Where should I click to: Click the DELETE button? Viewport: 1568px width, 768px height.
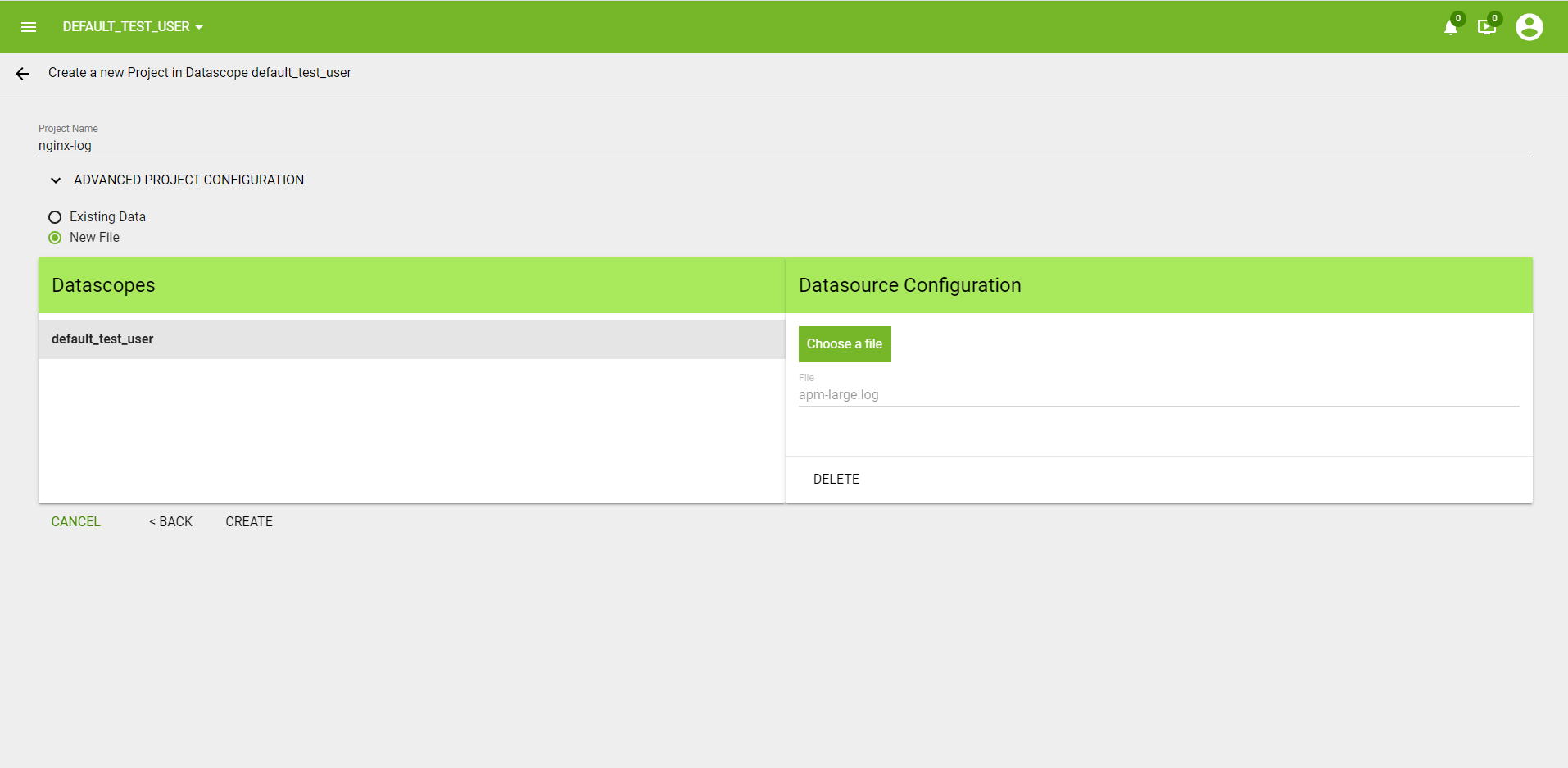point(836,479)
